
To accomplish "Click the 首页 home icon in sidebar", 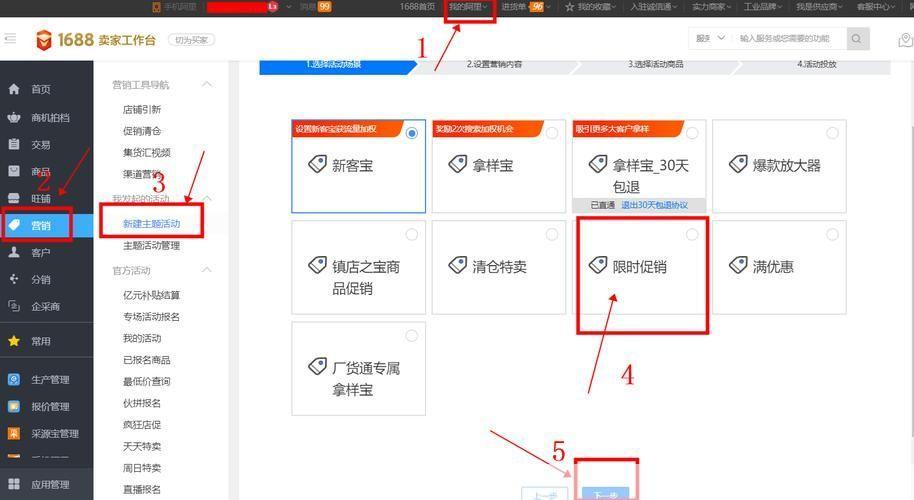I will (14, 89).
